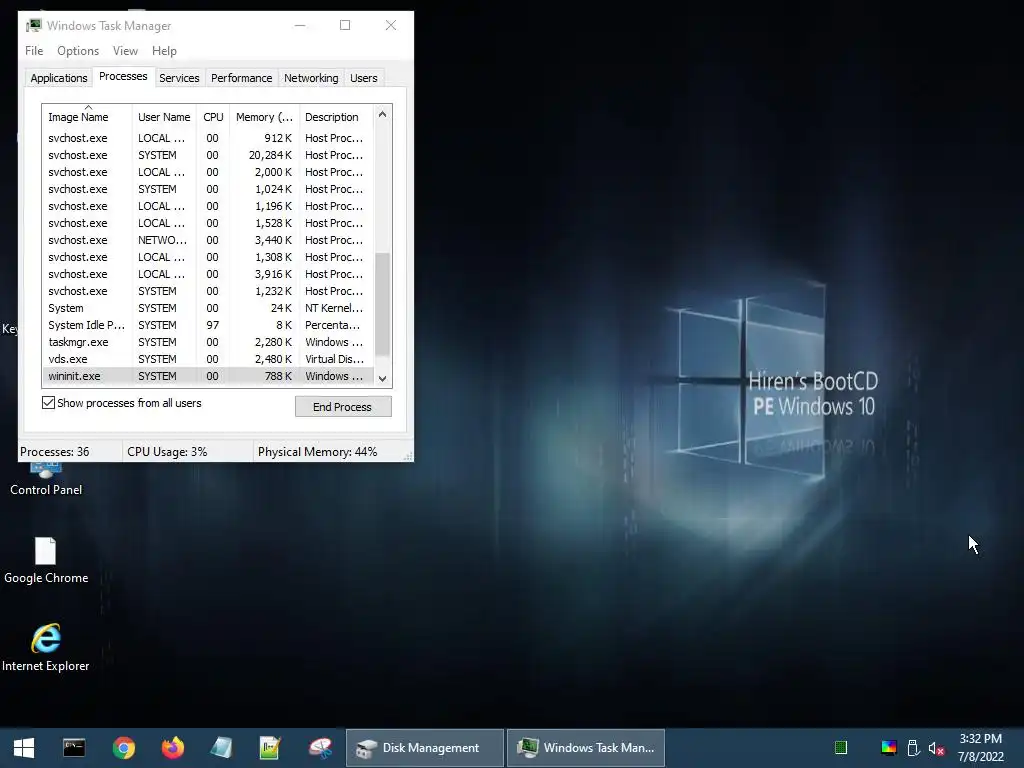Open the colorful display tray icon
Viewport: 1024px width, 768px height.
coord(889,748)
